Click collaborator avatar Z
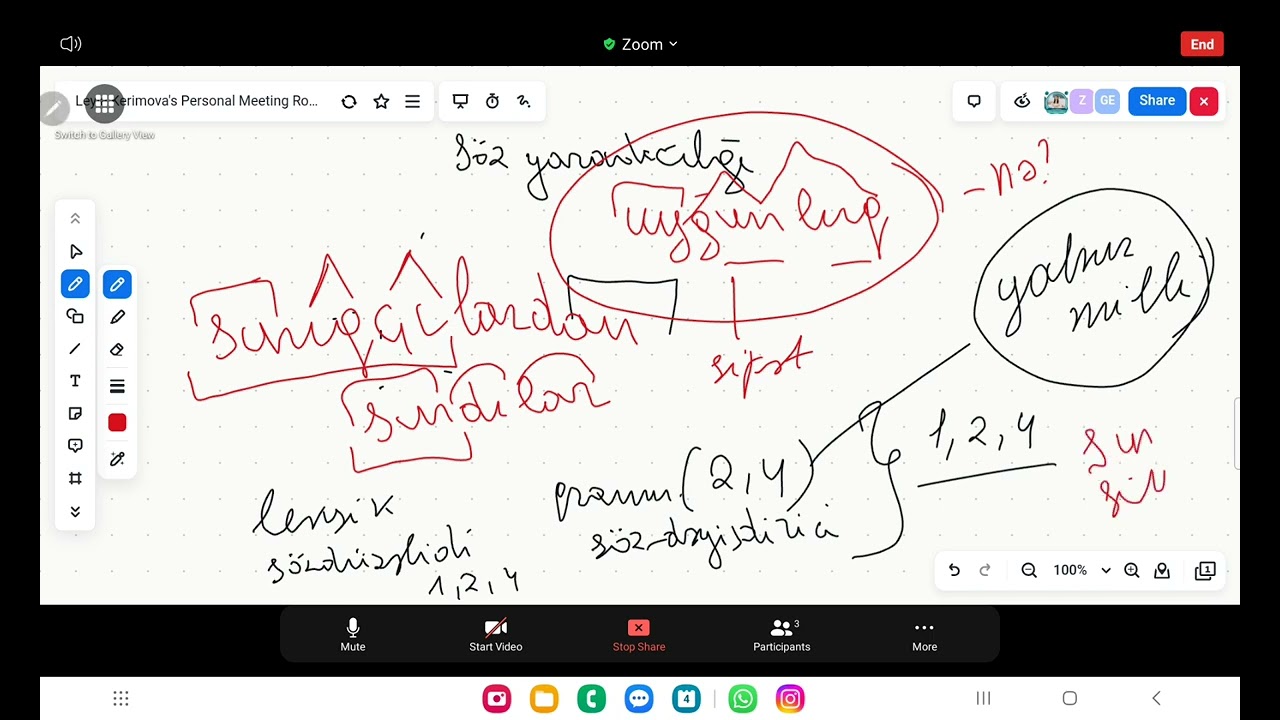The height and width of the screenshot is (720, 1280). 1081,101
